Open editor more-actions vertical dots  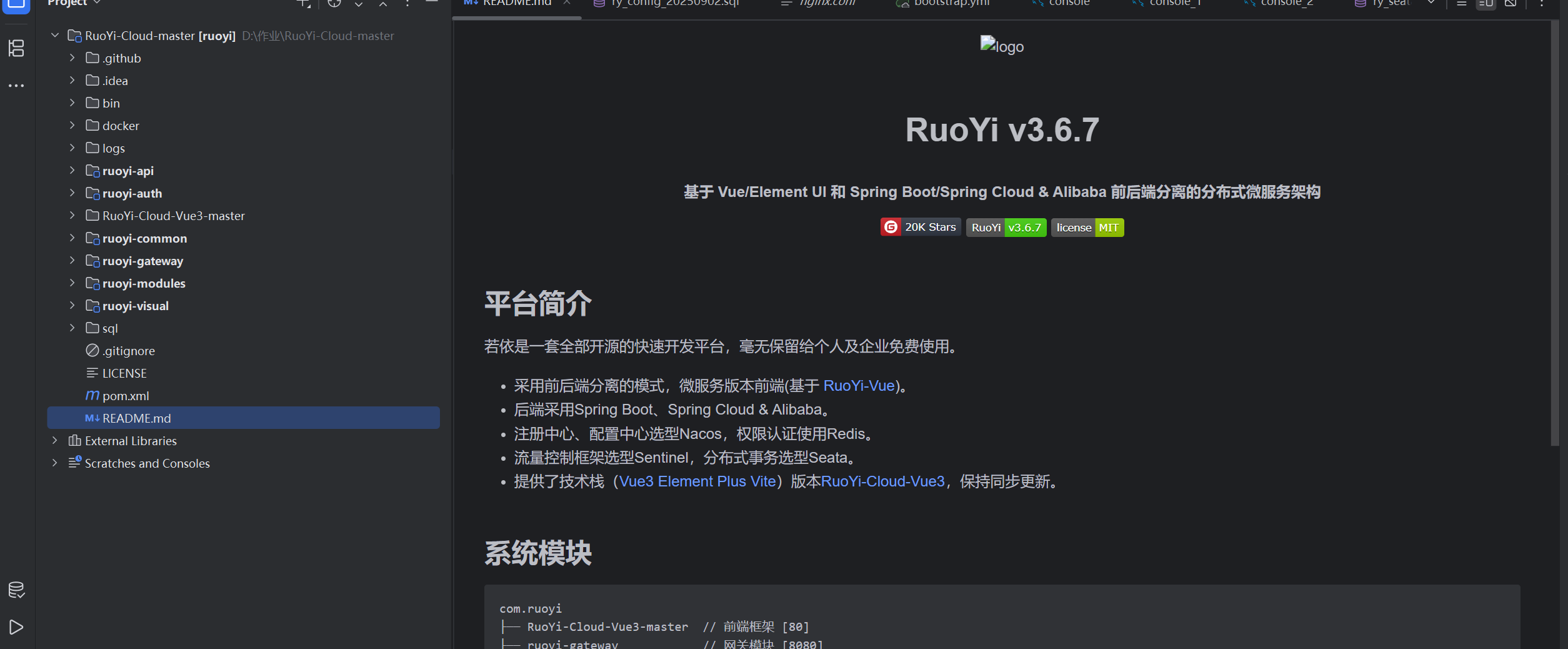[x=1542, y=3]
